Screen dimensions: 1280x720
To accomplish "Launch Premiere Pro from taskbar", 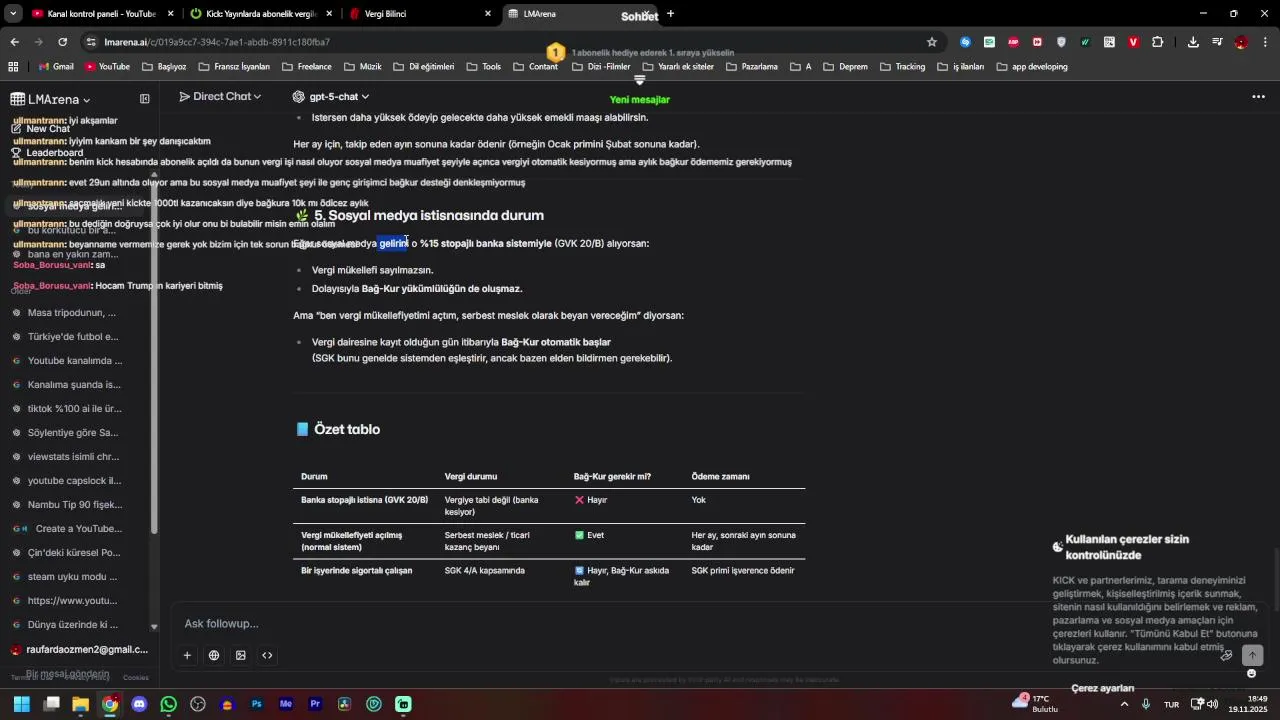I will [315, 704].
